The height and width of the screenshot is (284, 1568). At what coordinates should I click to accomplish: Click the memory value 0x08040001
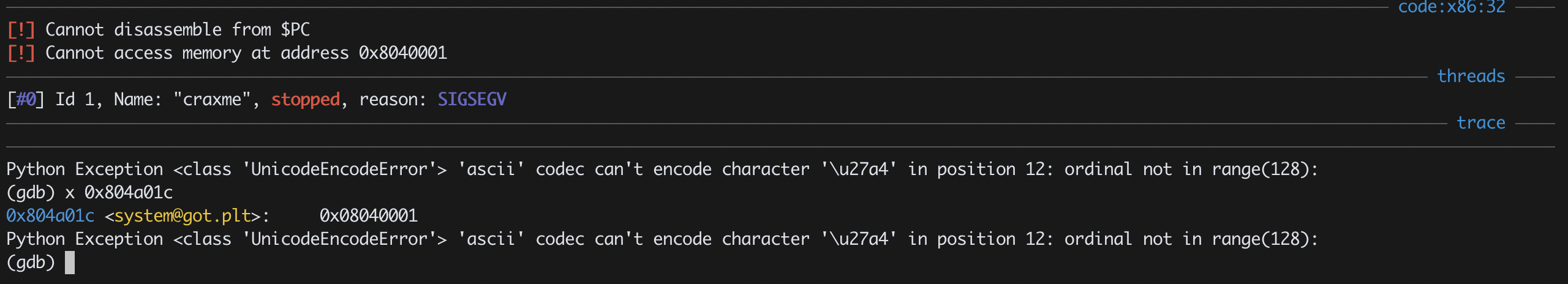(x=369, y=215)
